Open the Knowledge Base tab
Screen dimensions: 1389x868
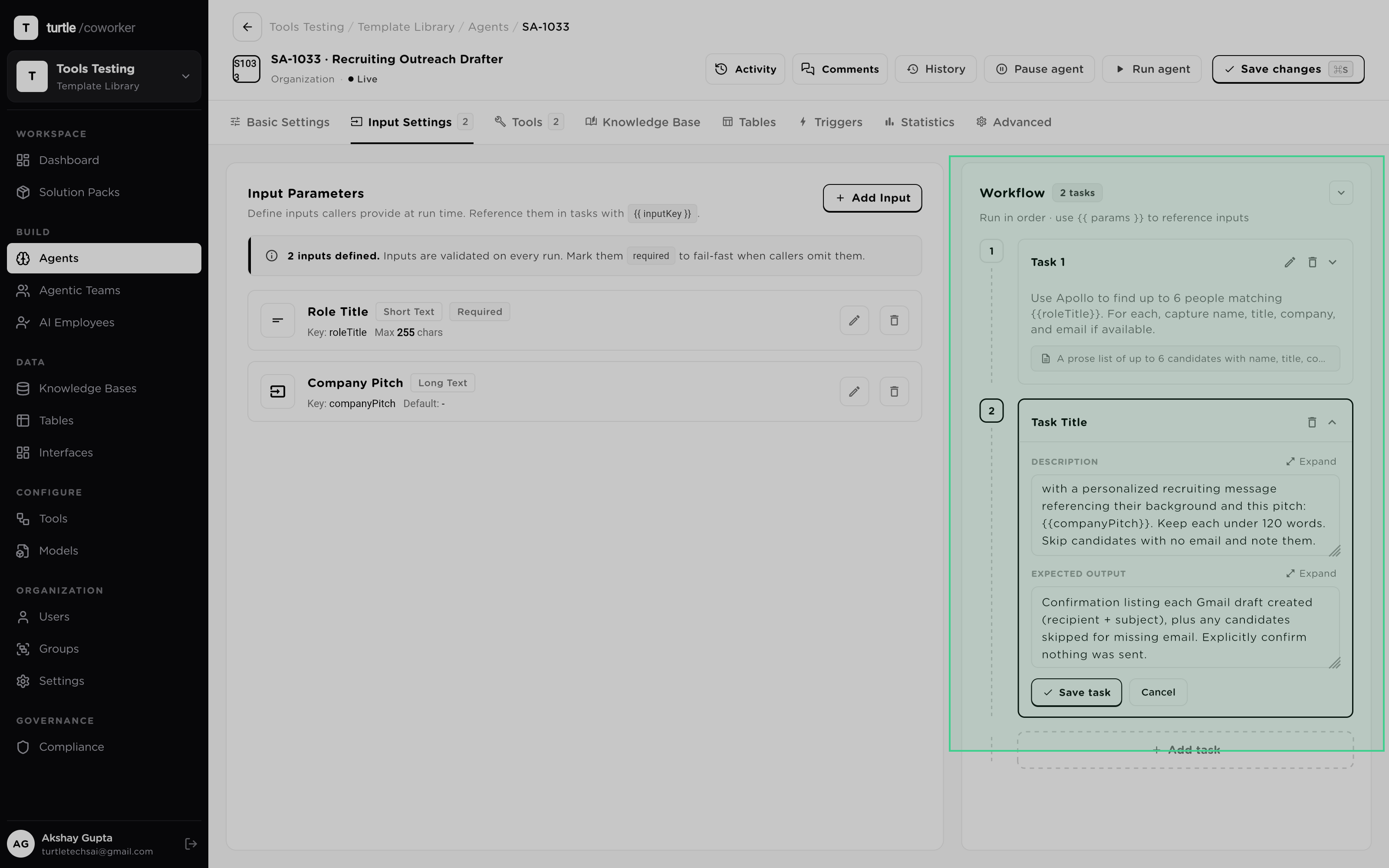643,122
